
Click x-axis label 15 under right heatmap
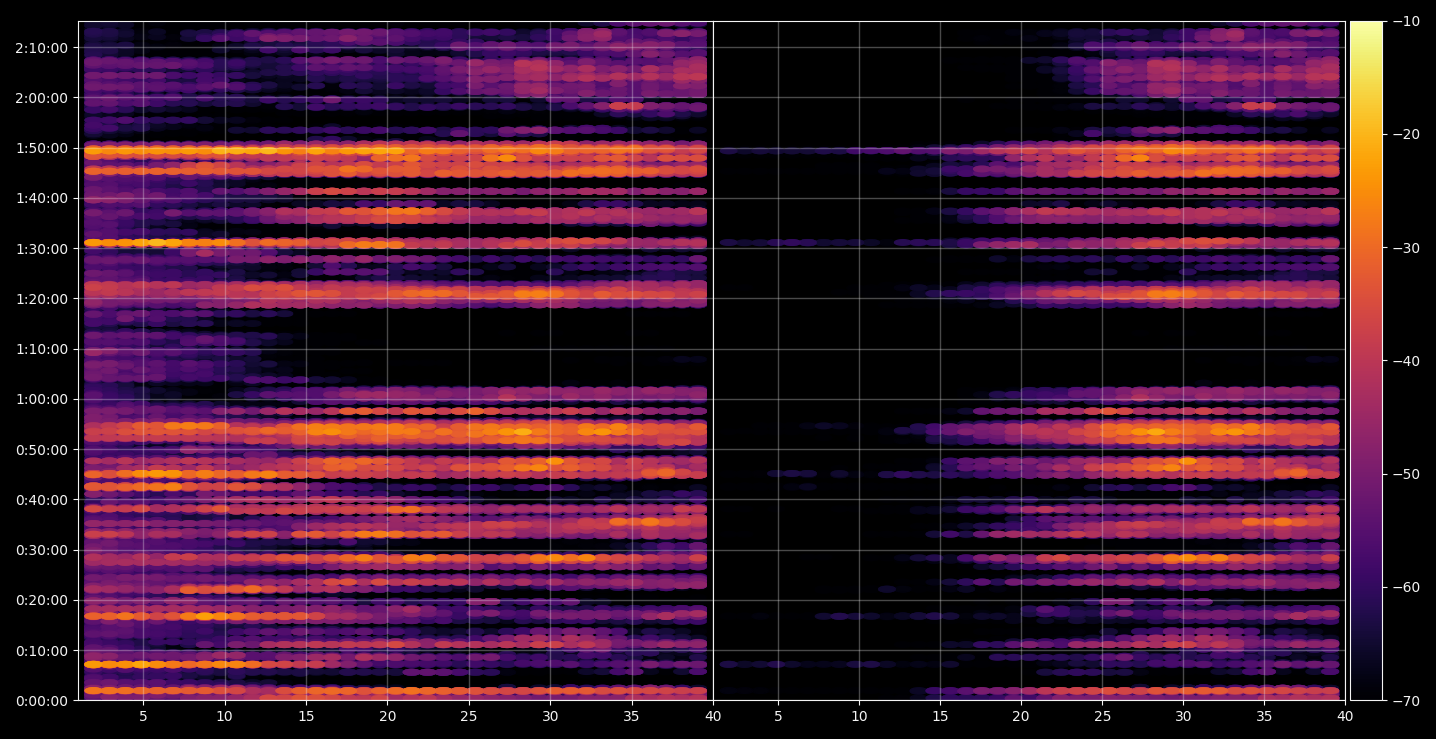(940, 717)
